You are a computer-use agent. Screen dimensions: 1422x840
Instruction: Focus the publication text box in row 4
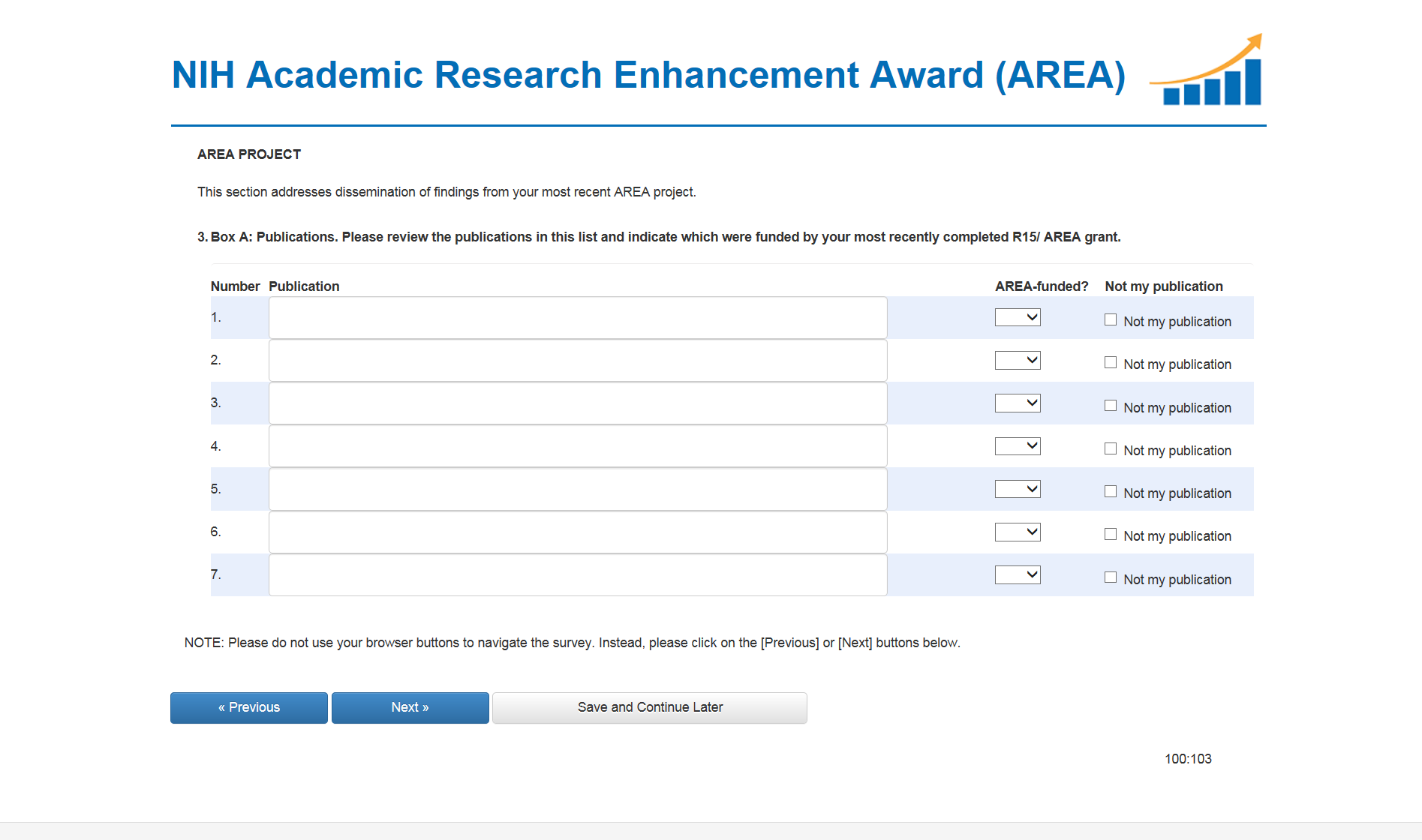click(x=578, y=446)
